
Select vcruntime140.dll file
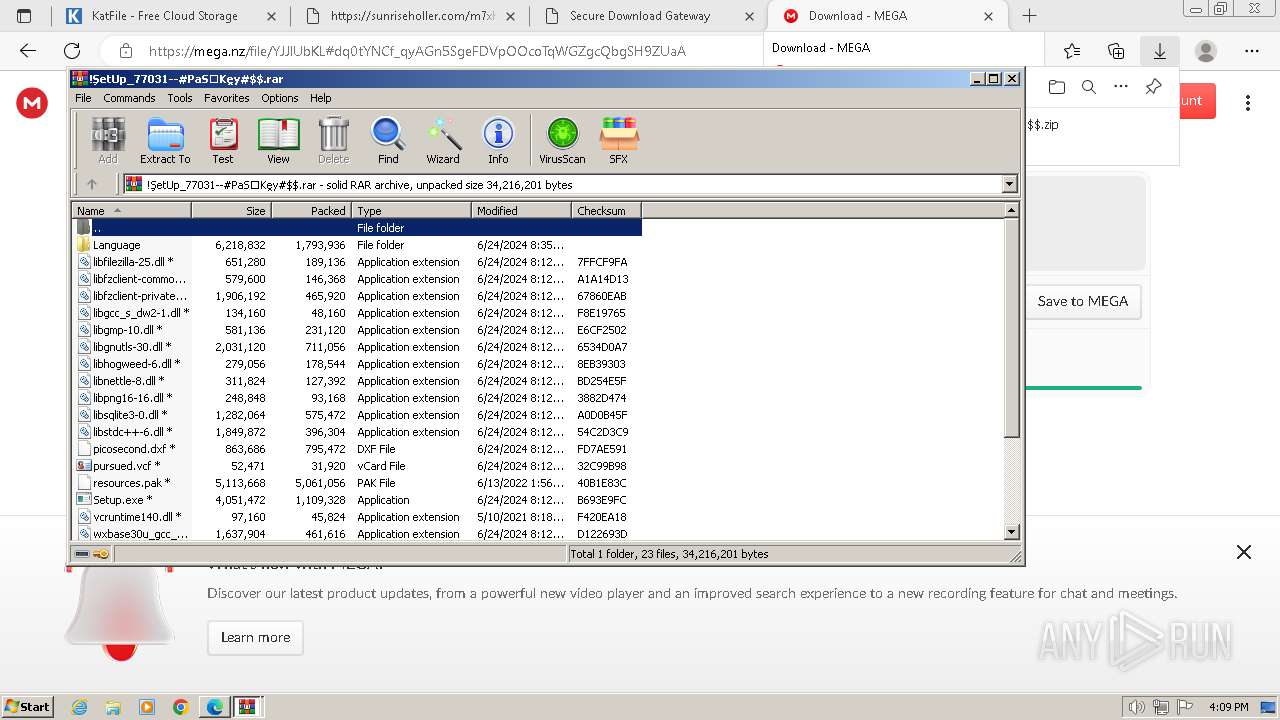(357, 517)
